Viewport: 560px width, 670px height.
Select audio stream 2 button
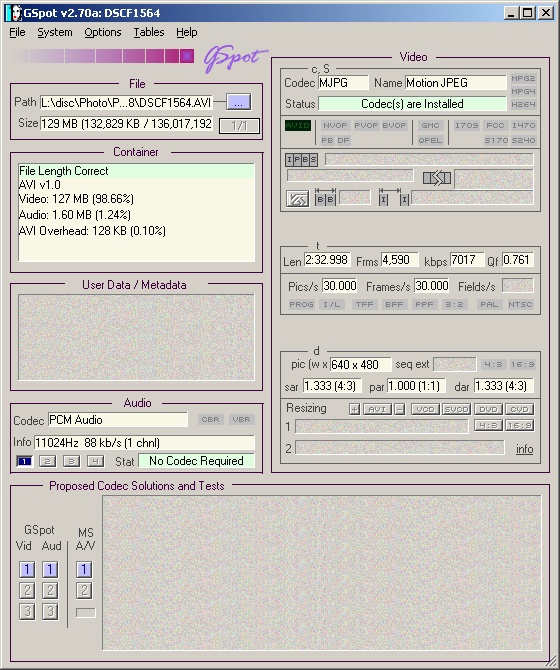[47, 461]
